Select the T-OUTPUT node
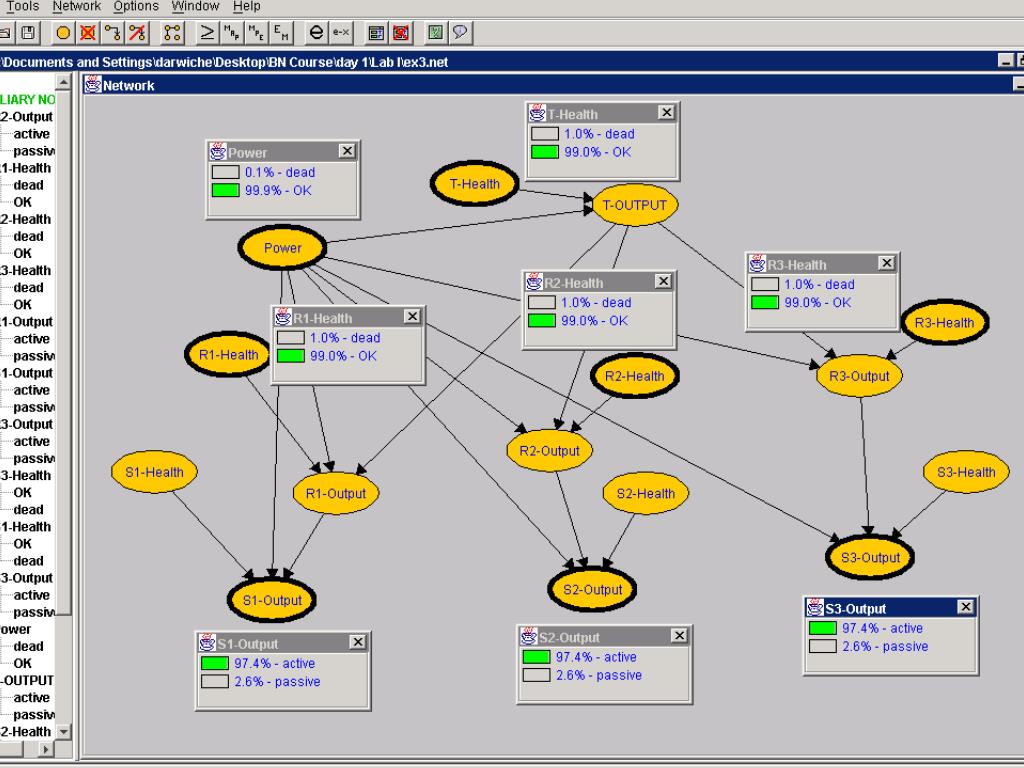The height and width of the screenshot is (768, 1024). pos(634,205)
